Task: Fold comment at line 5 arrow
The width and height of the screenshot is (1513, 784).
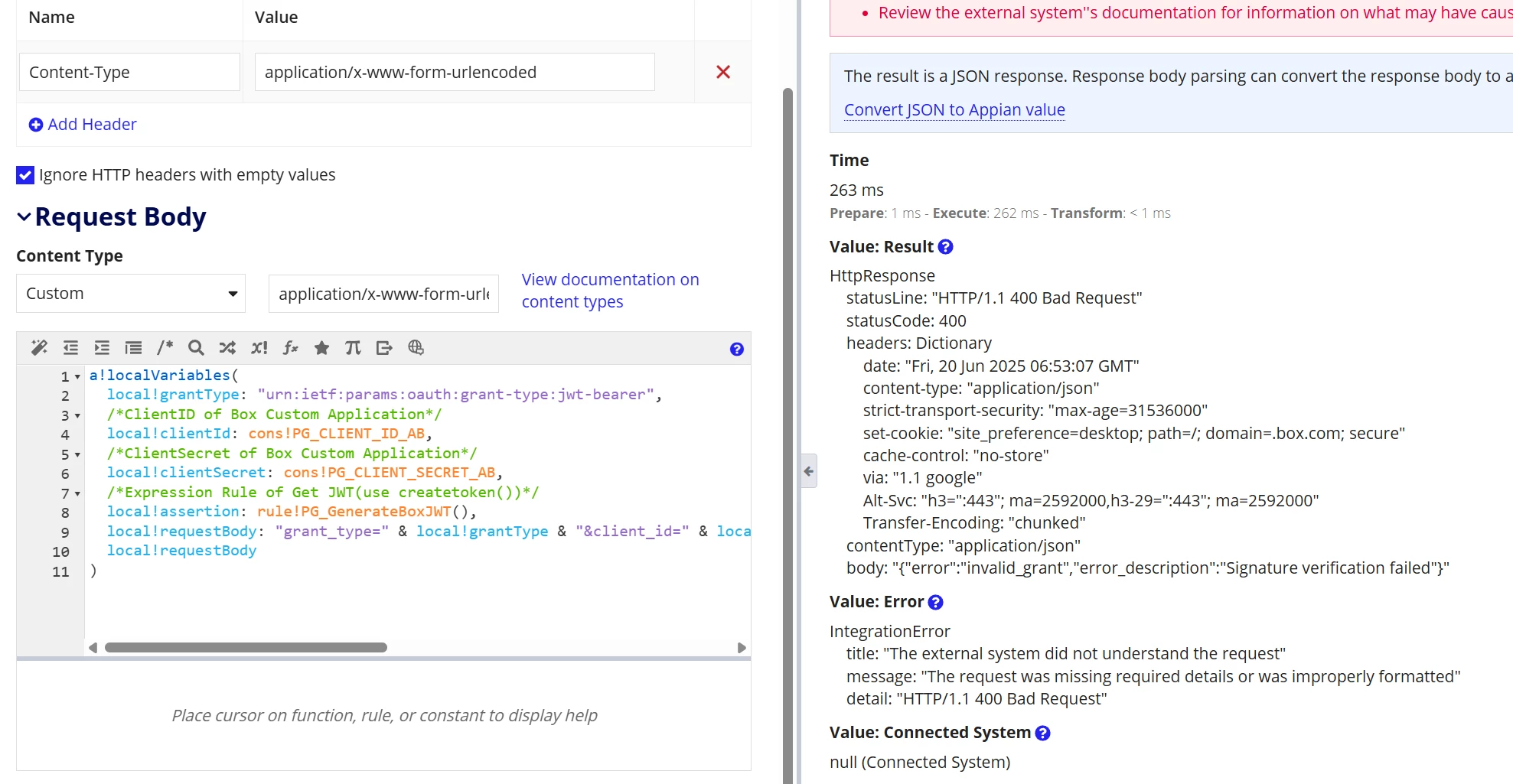Action: 77,455
